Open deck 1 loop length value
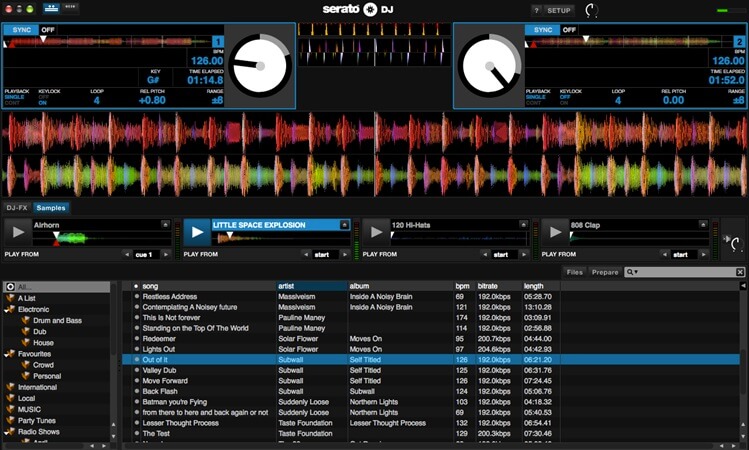Image resolution: width=749 pixels, height=450 pixels. 96,100
